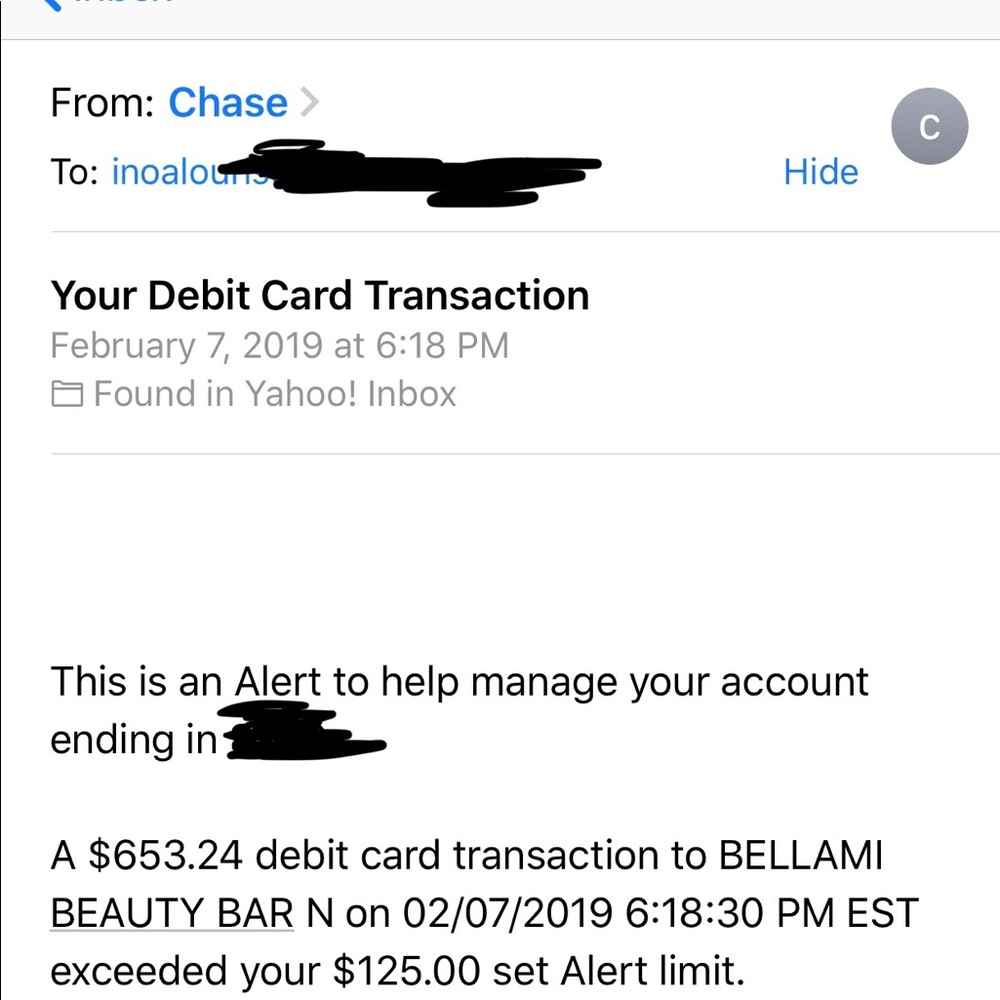Click the To: label
Screen dimensions: 1000x1000
point(74,172)
